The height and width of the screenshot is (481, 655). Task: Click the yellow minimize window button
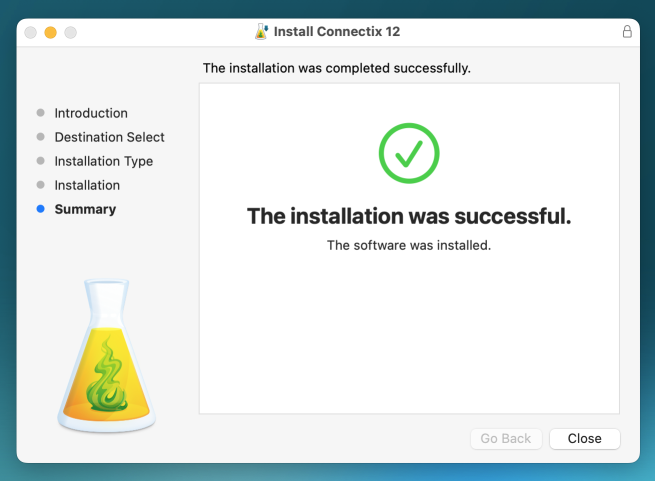[50, 32]
